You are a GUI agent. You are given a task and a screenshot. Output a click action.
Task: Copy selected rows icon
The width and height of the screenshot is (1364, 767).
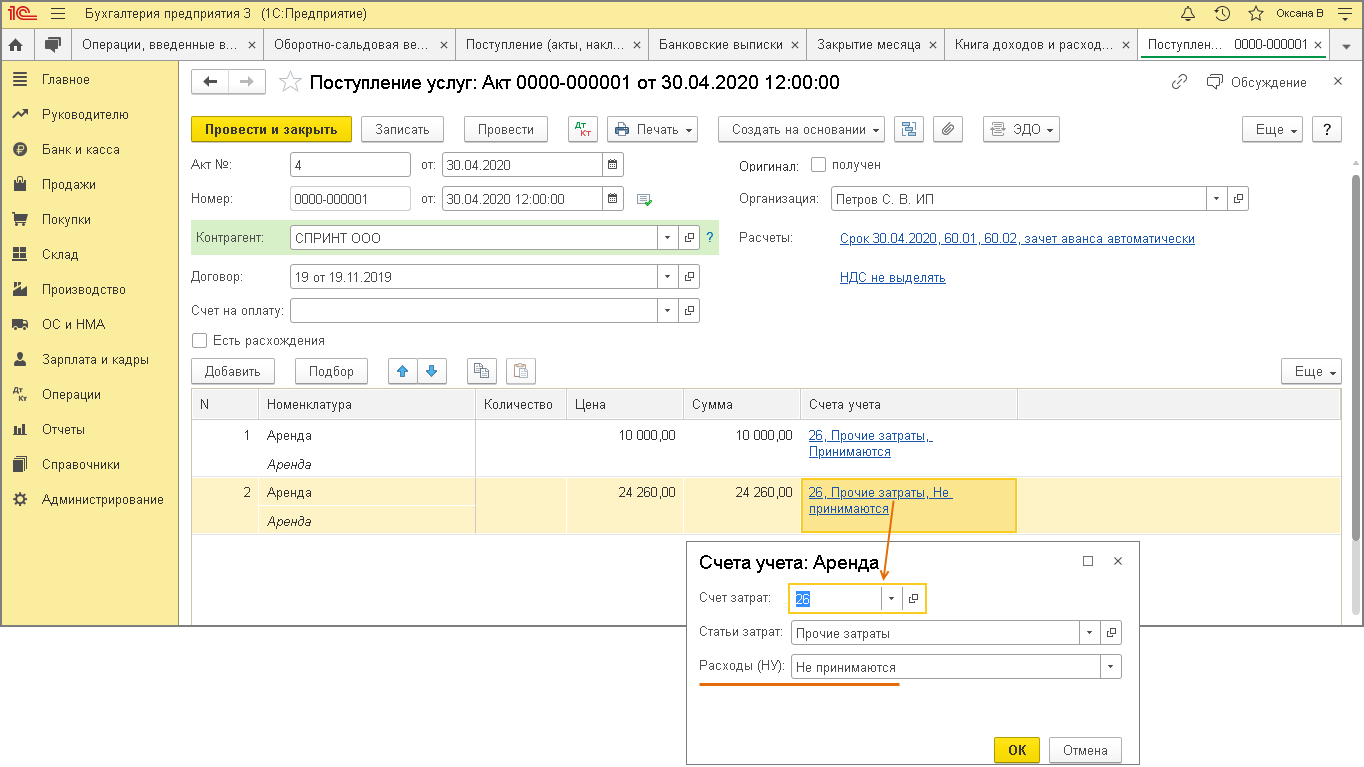[x=482, y=371]
